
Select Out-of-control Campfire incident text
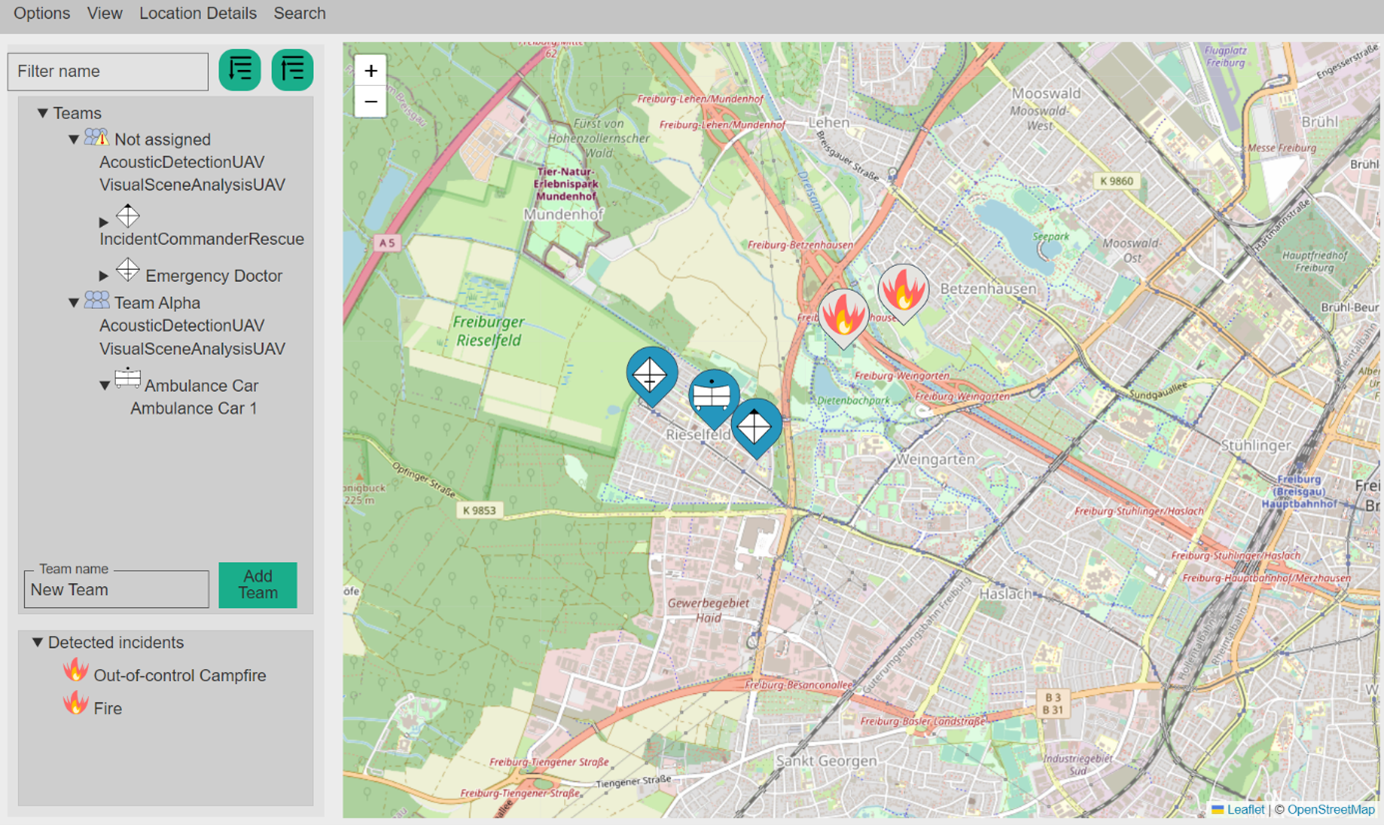(180, 676)
